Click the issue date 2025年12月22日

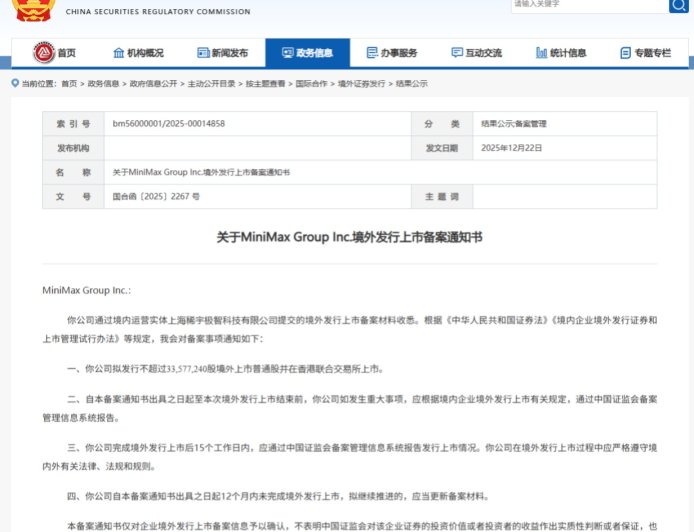pos(511,148)
